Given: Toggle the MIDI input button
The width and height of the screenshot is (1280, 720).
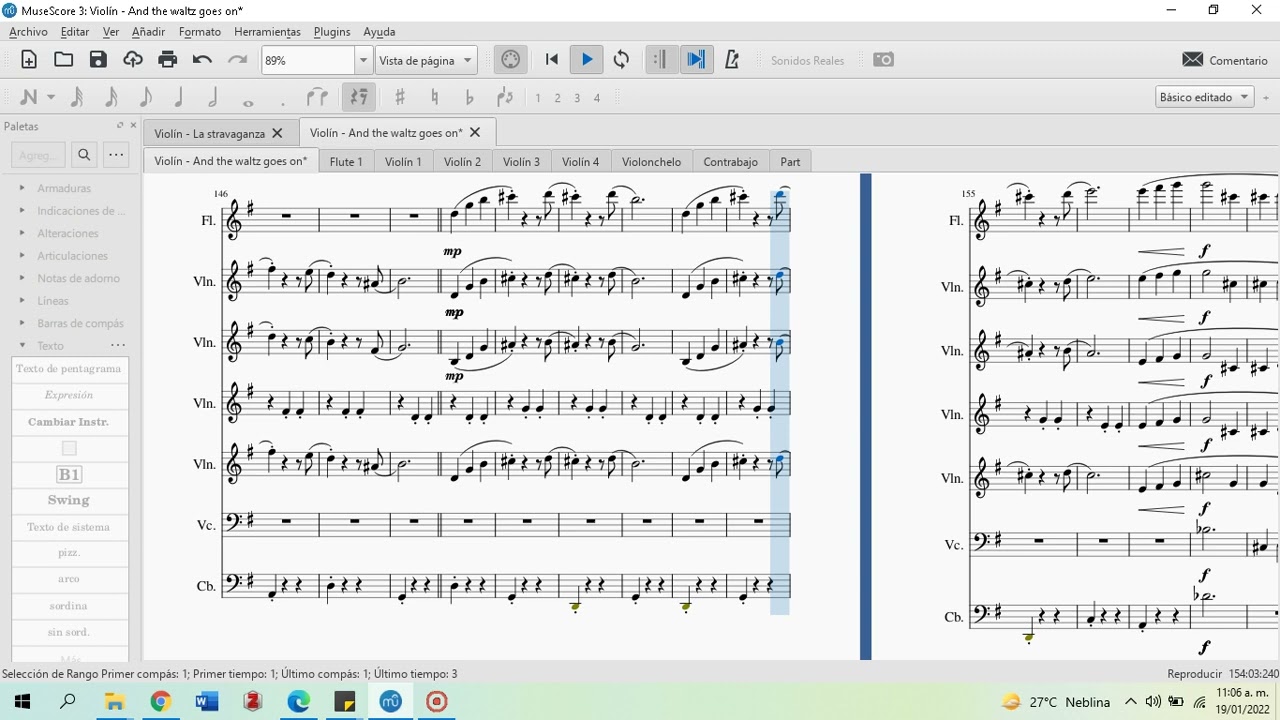Looking at the screenshot, I should click(510, 60).
